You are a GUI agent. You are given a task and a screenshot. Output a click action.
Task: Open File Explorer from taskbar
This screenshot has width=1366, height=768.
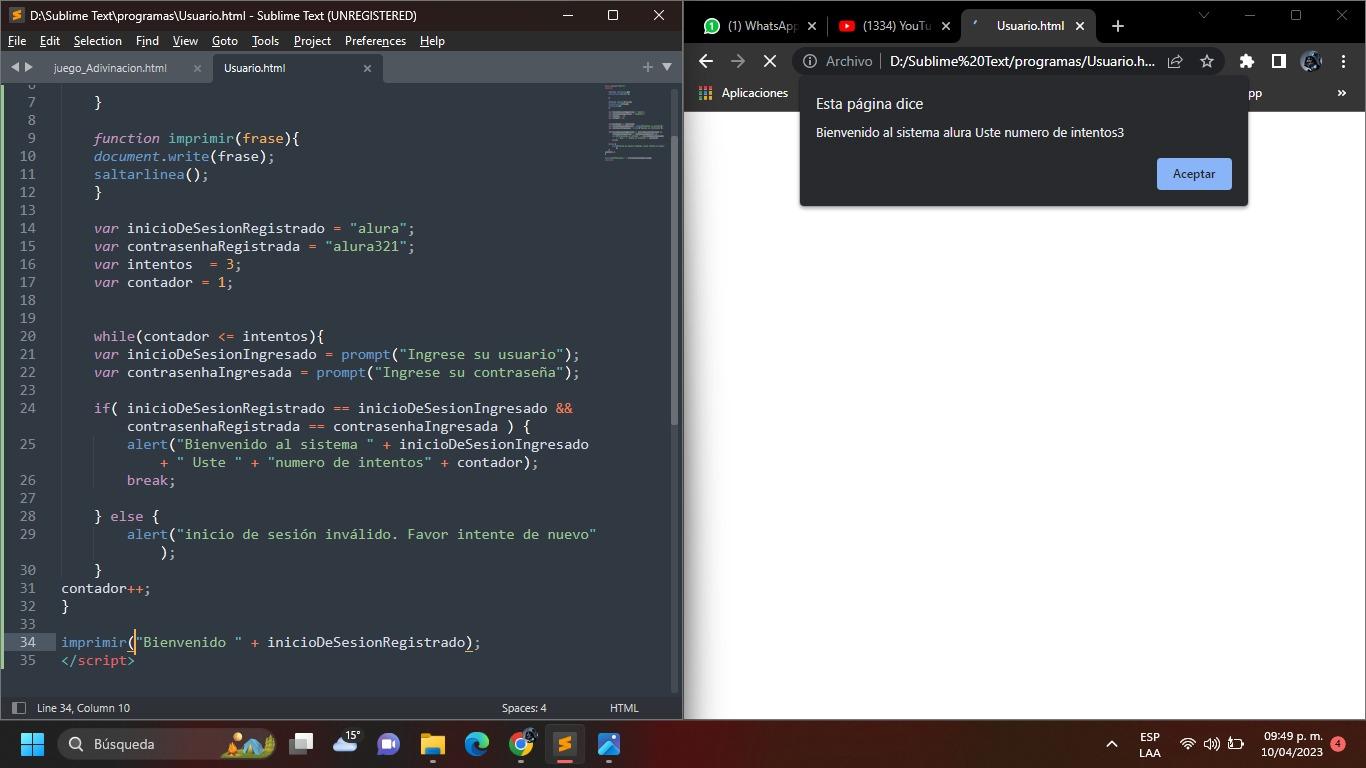tap(433, 744)
